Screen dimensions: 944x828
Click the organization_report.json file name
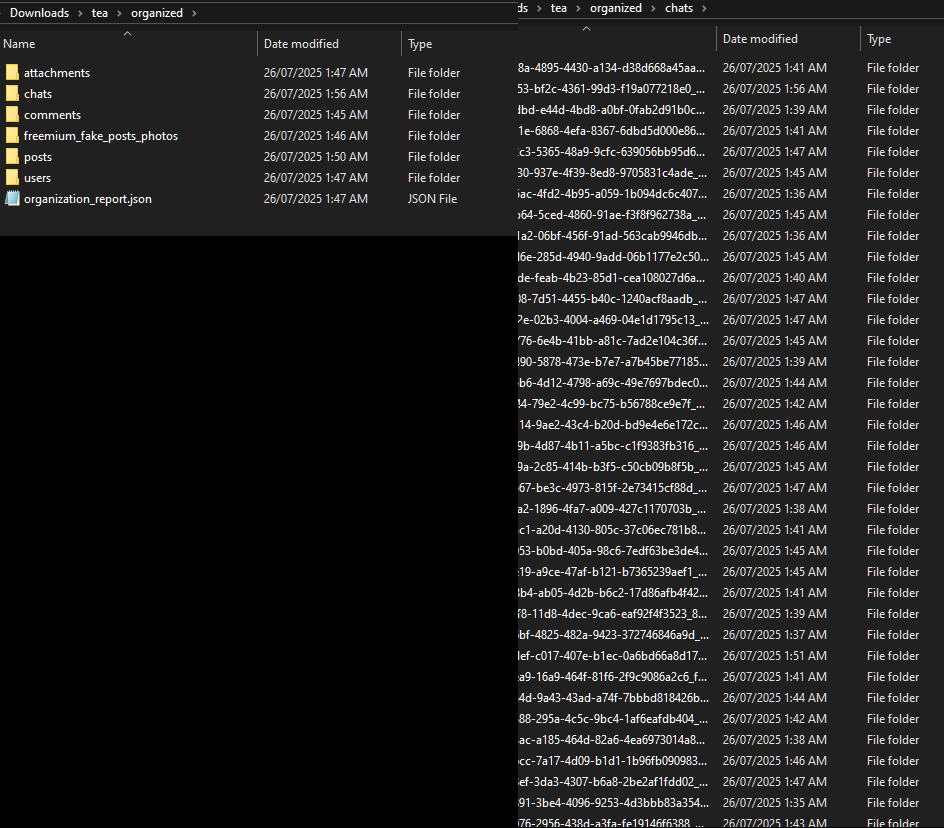point(88,199)
